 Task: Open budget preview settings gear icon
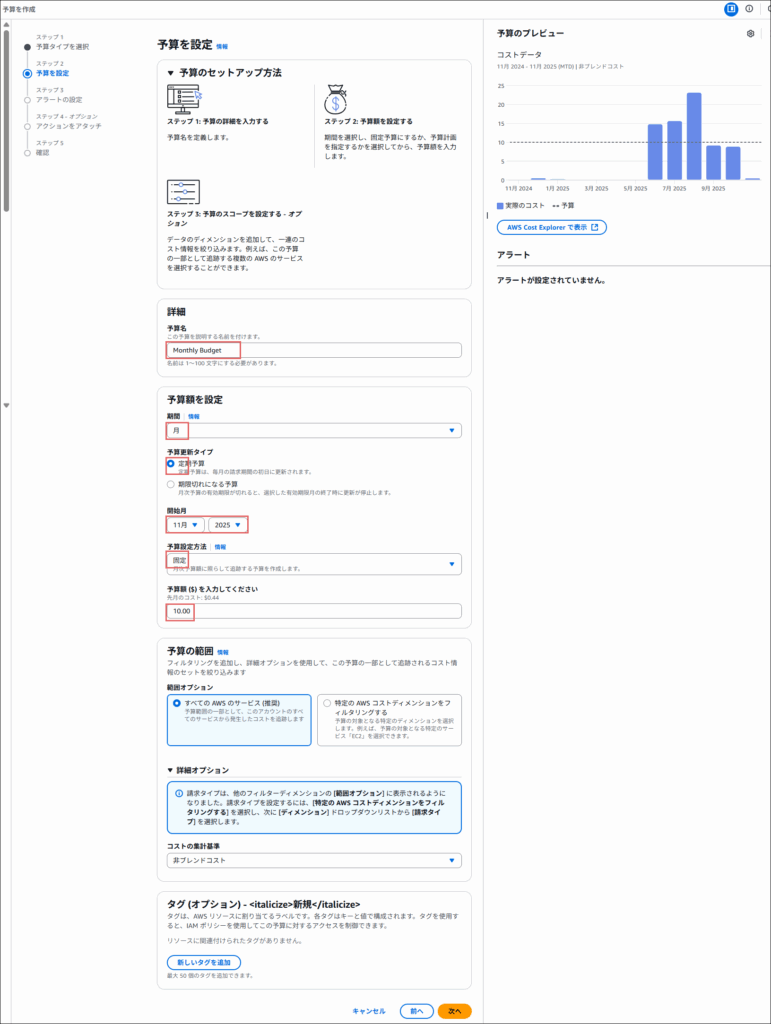click(750, 34)
